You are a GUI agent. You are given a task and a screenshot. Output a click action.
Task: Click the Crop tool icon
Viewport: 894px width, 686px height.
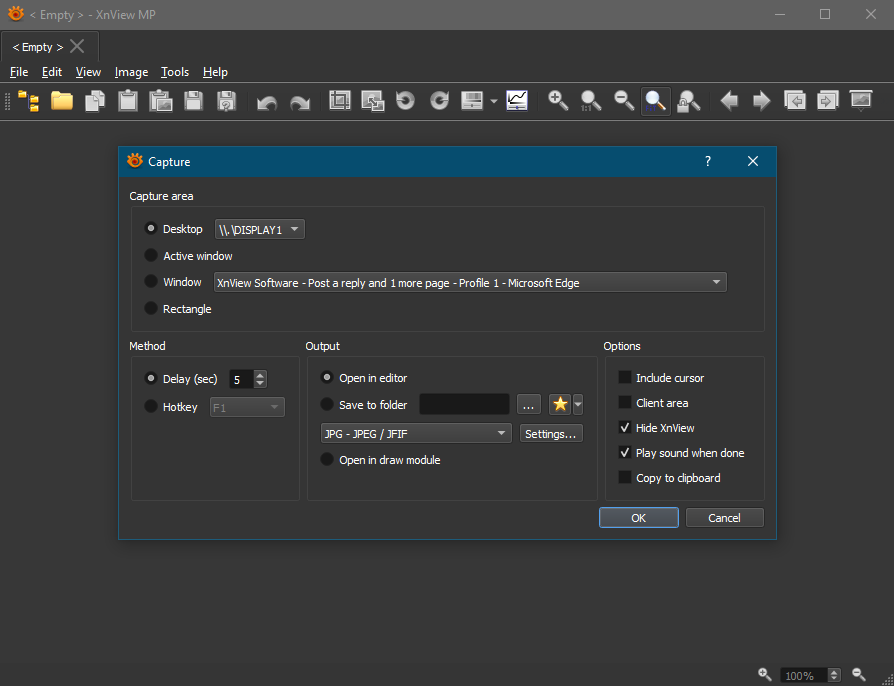pyautogui.click(x=340, y=101)
